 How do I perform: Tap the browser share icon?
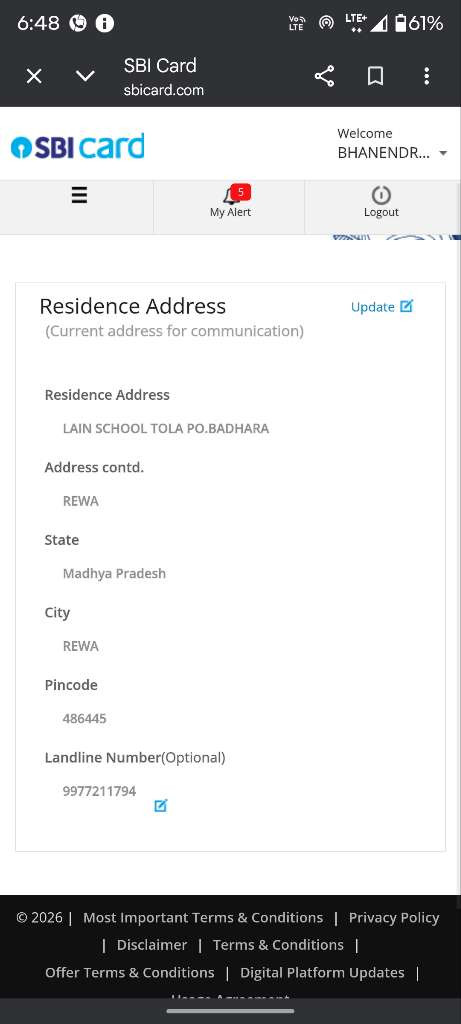point(325,76)
